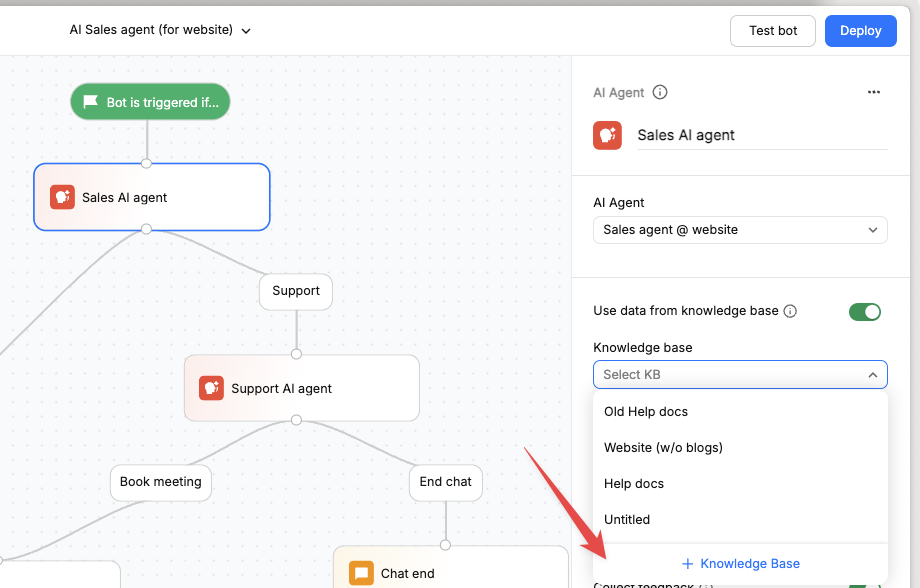Click the Chat end node icon
This screenshot has height=588, width=920.
pos(361,573)
